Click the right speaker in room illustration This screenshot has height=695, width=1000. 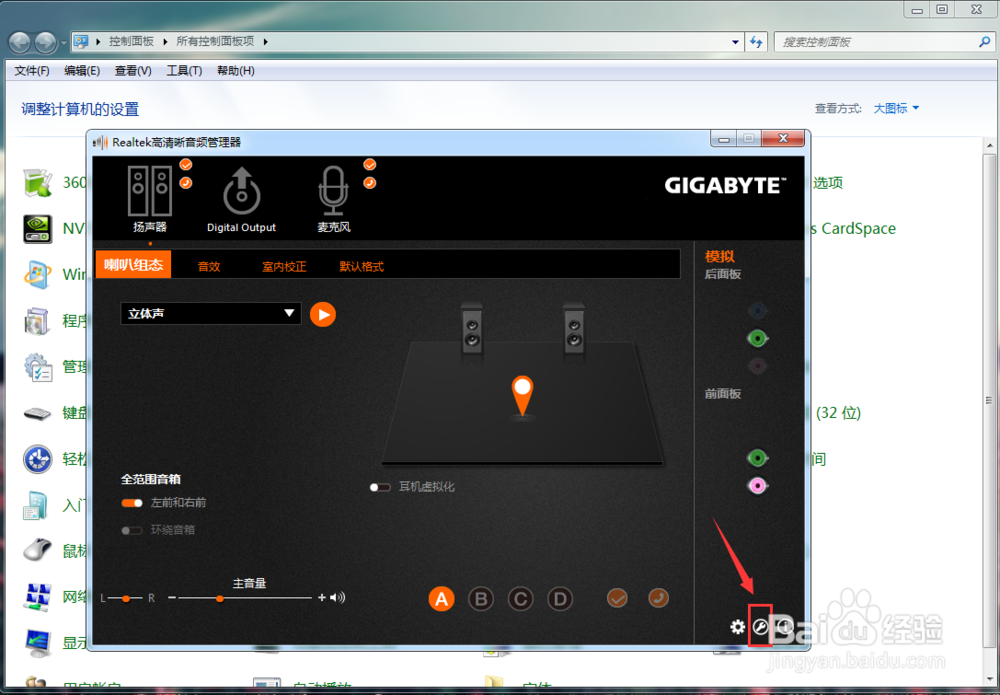574,328
